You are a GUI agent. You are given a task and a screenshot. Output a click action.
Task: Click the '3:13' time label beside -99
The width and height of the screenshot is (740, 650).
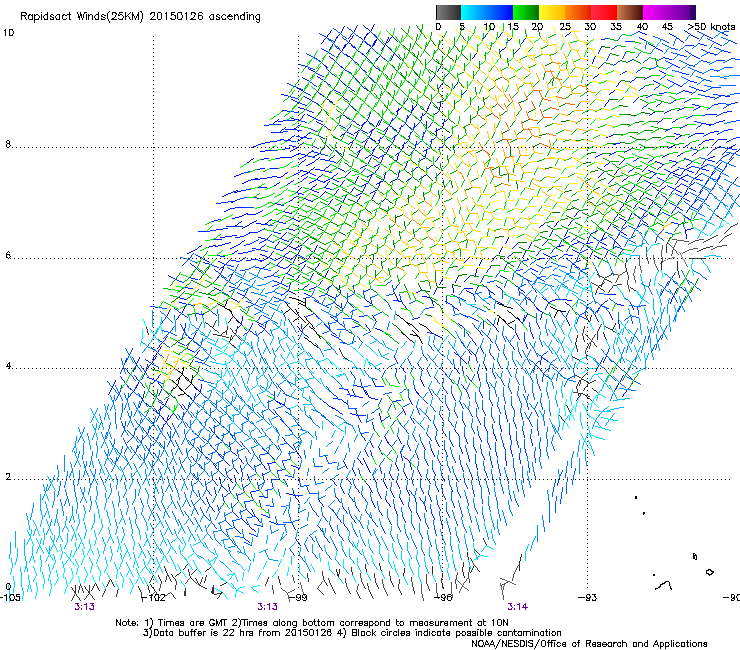pyautogui.click(x=267, y=607)
